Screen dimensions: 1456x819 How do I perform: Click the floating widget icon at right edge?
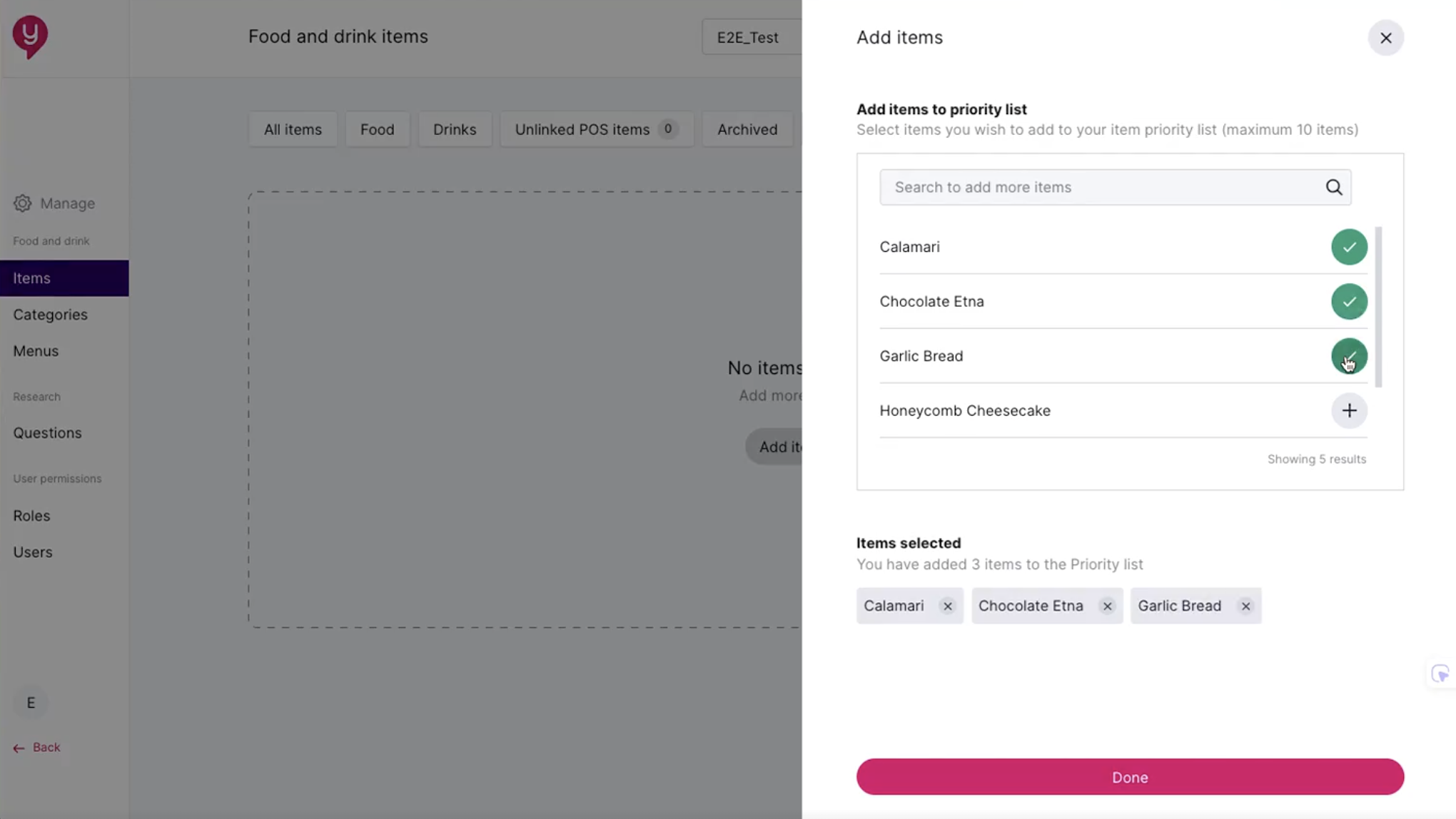(x=1440, y=673)
